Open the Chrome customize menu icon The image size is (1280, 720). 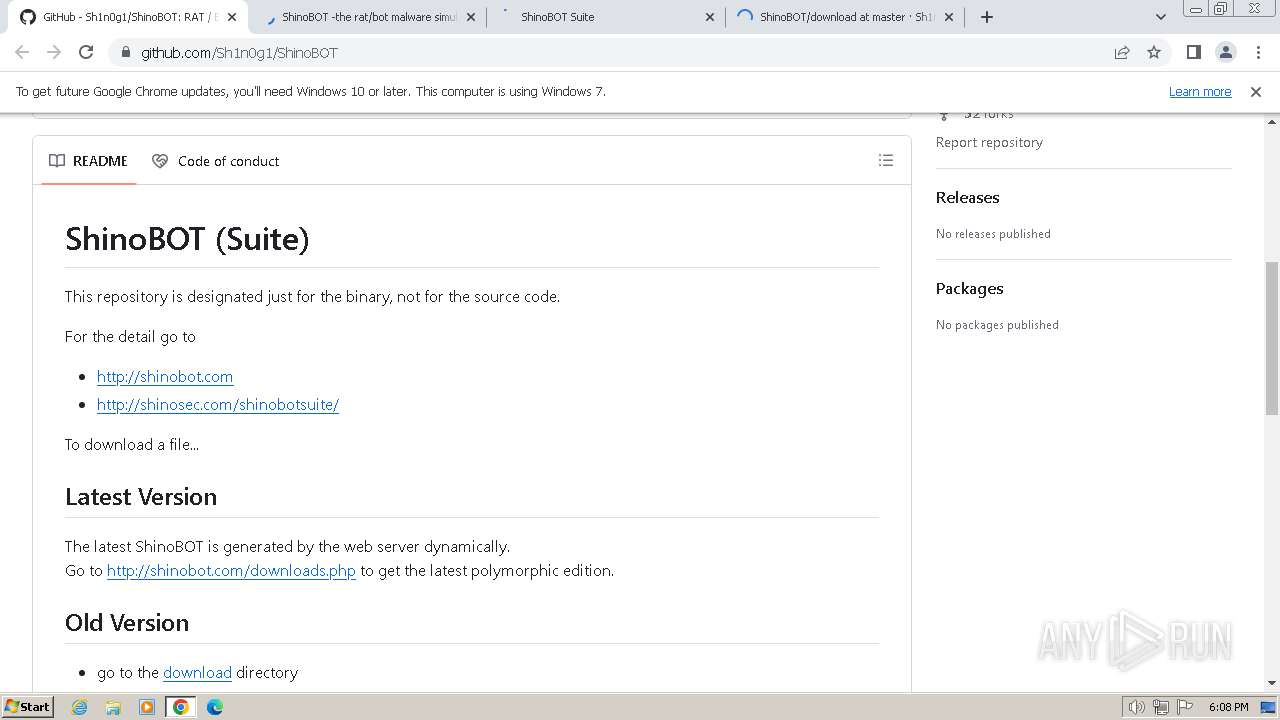1258,52
